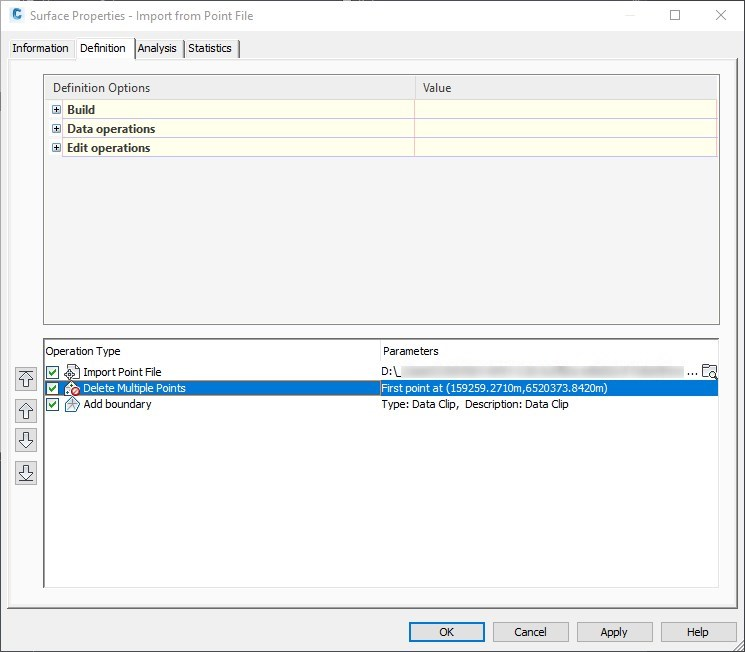Click the move-to-bottom arrow button
The height and width of the screenshot is (652, 745).
[x=26, y=473]
